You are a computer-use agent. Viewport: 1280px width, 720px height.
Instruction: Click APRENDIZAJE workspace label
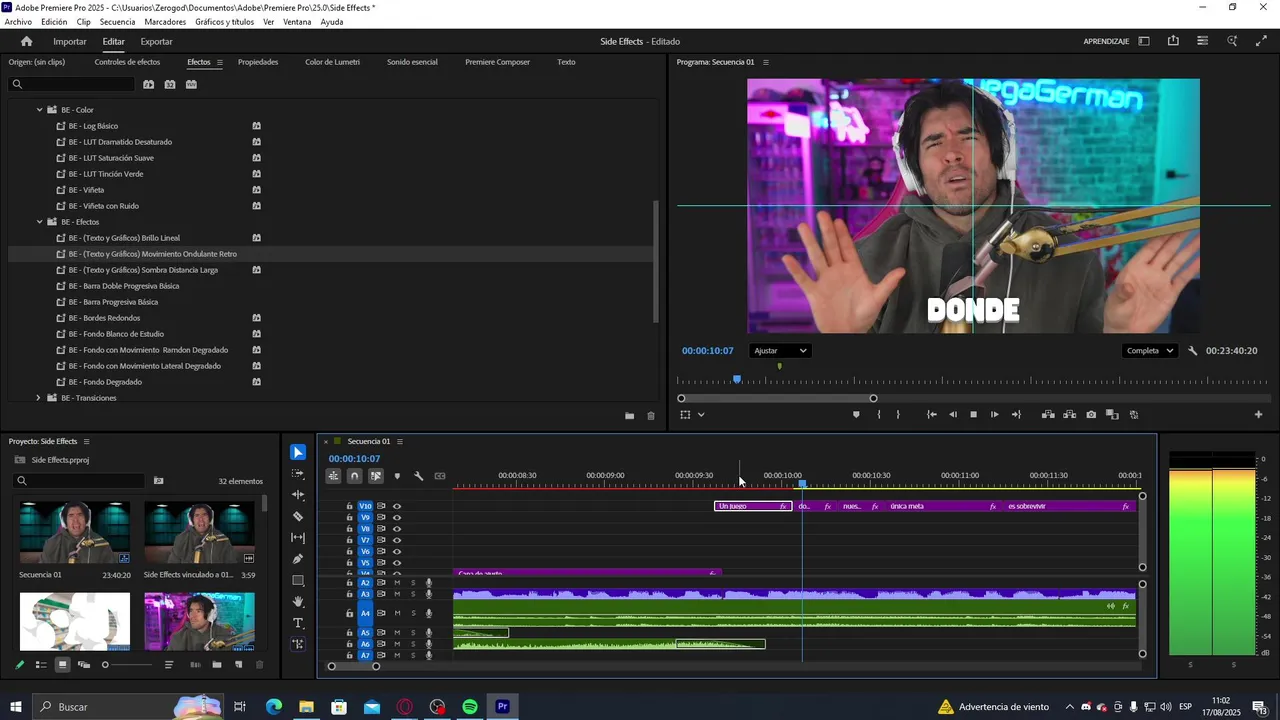click(x=1106, y=42)
